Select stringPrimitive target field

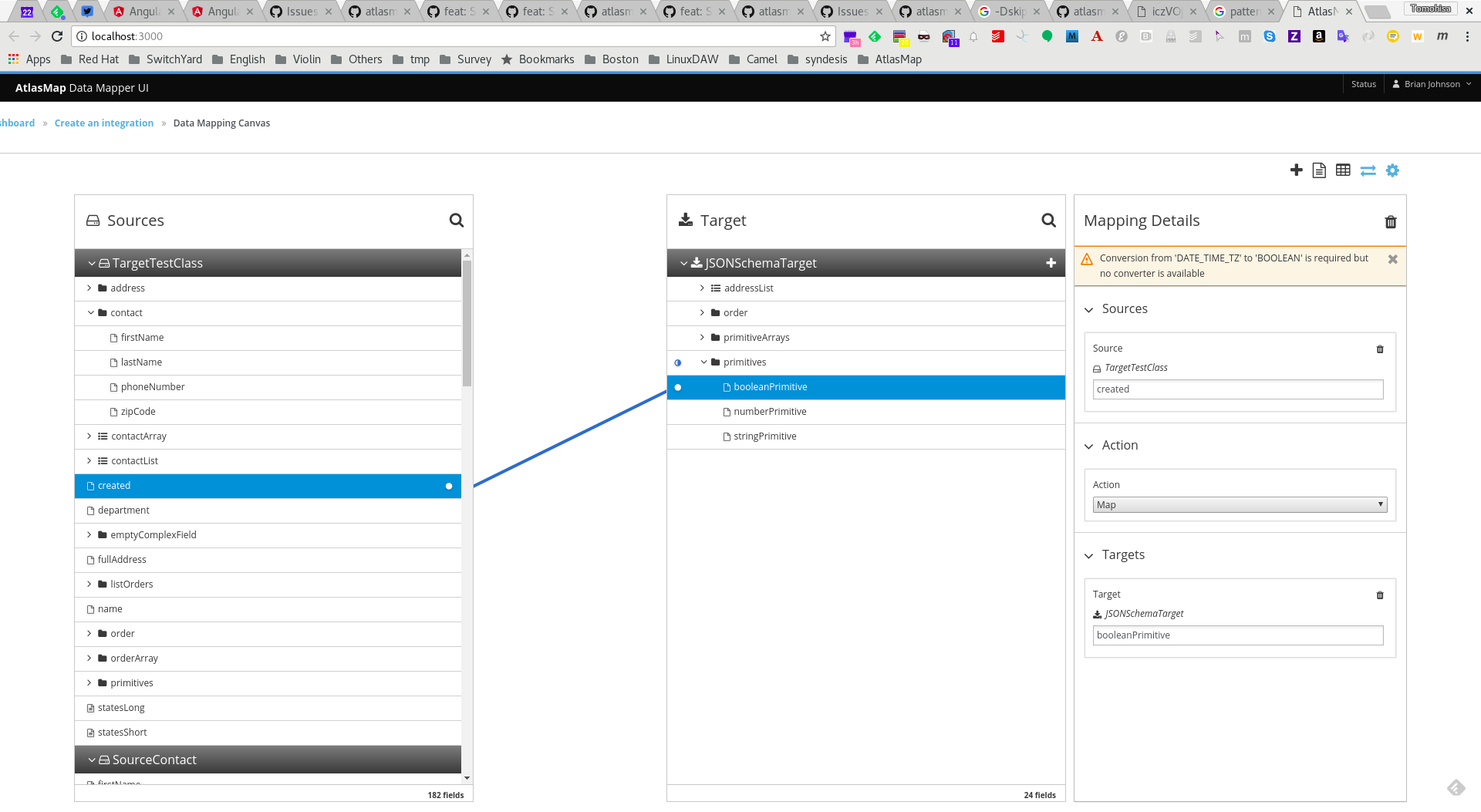click(865, 436)
